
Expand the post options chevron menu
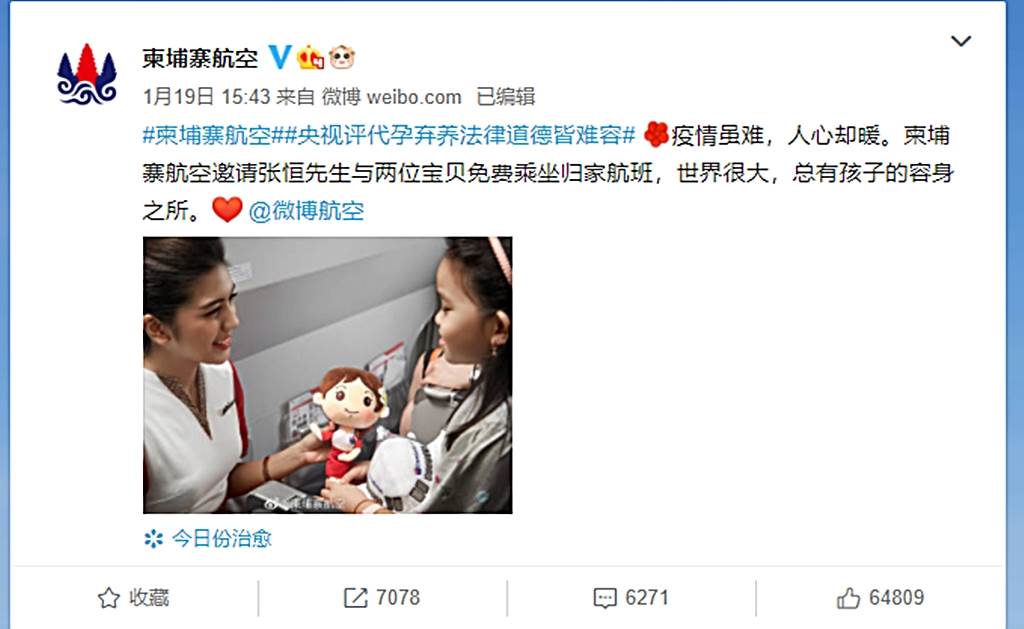coord(961,41)
